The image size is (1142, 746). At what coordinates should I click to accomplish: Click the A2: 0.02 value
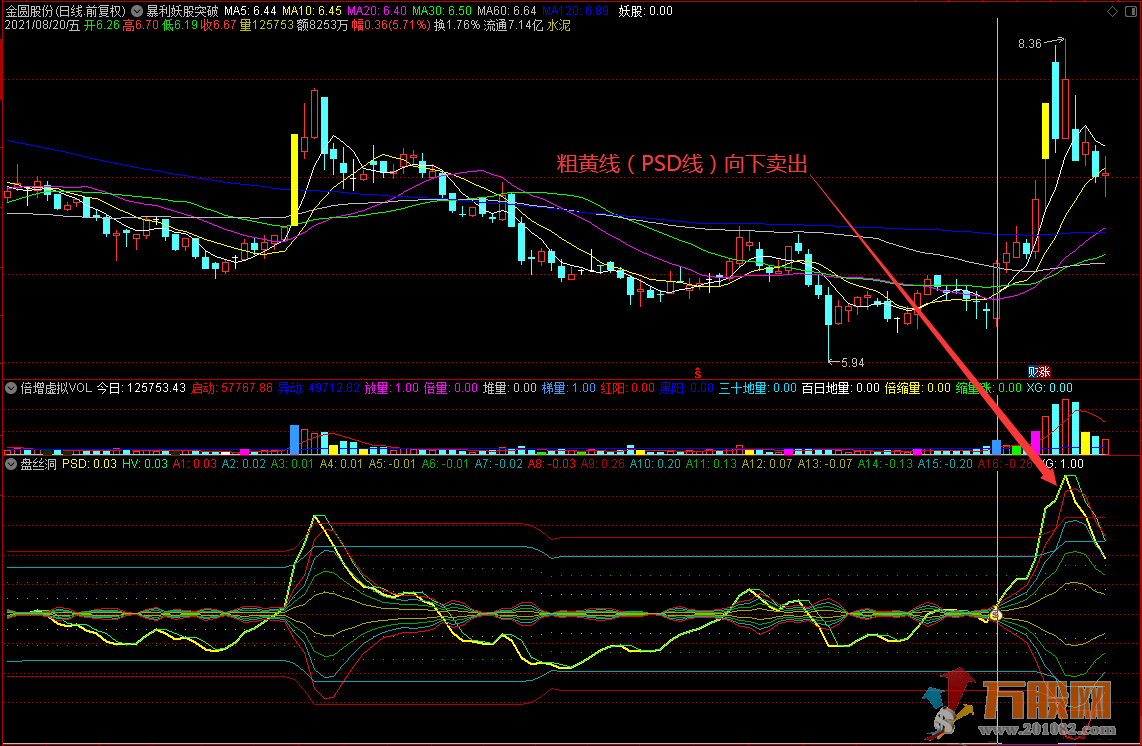[244, 464]
